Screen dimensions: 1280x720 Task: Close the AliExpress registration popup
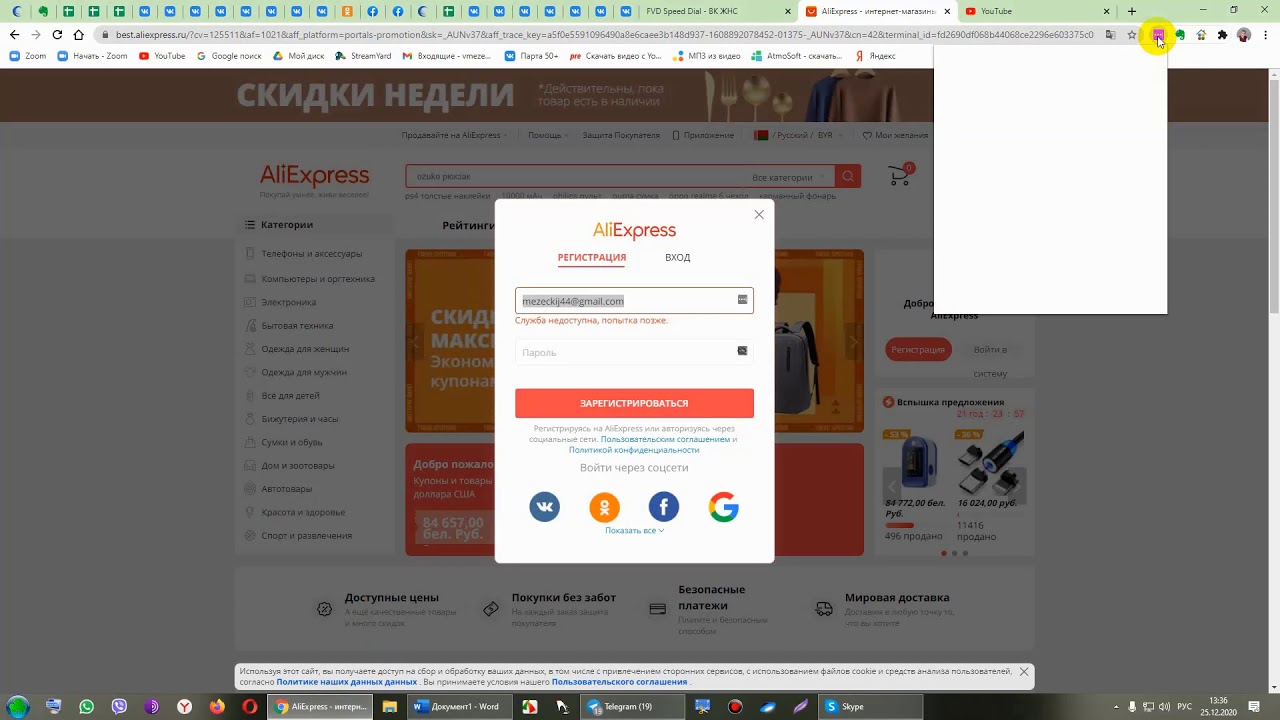coord(759,214)
